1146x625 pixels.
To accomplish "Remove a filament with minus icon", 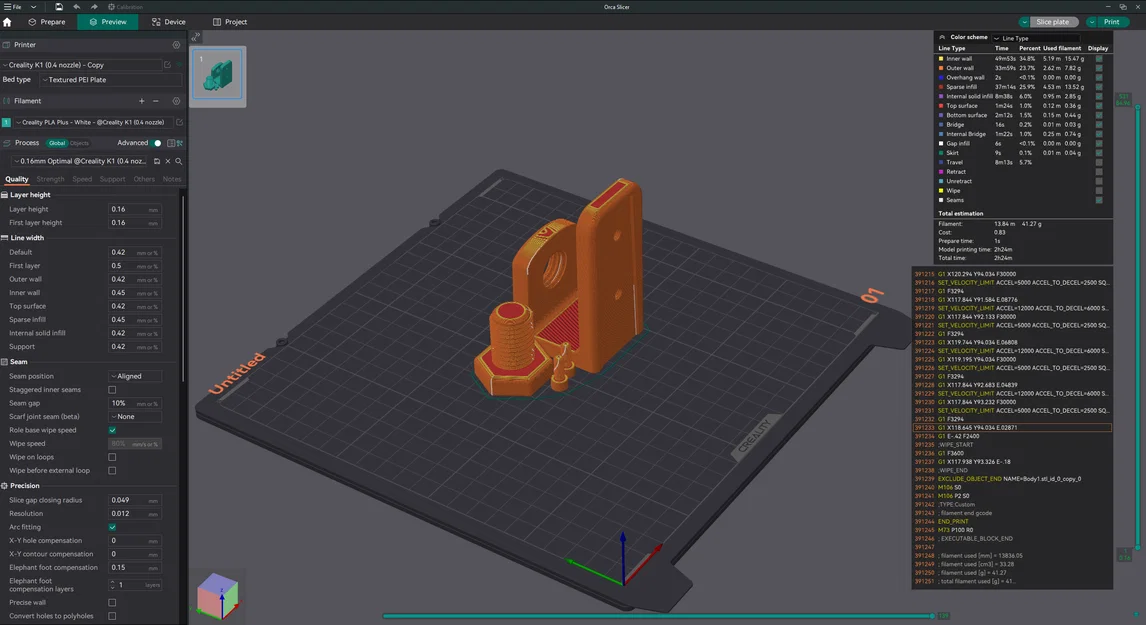I will tap(156, 101).
